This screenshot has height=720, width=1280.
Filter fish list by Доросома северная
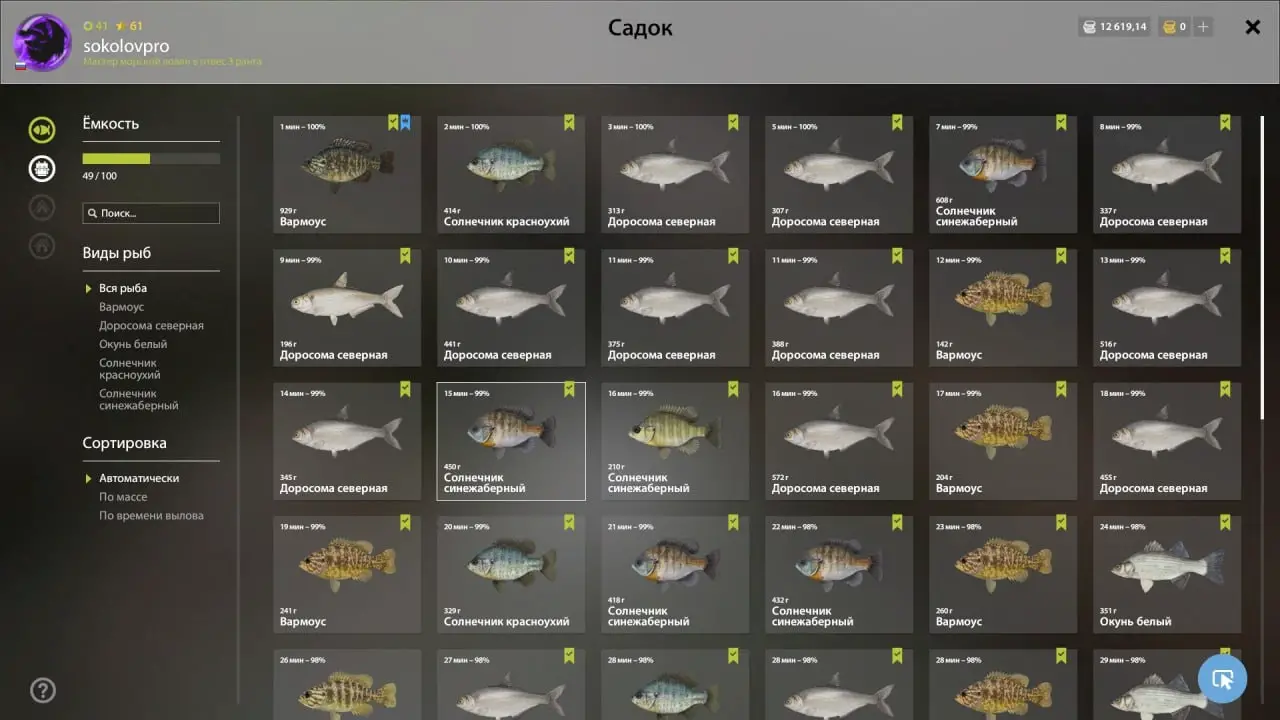click(151, 326)
